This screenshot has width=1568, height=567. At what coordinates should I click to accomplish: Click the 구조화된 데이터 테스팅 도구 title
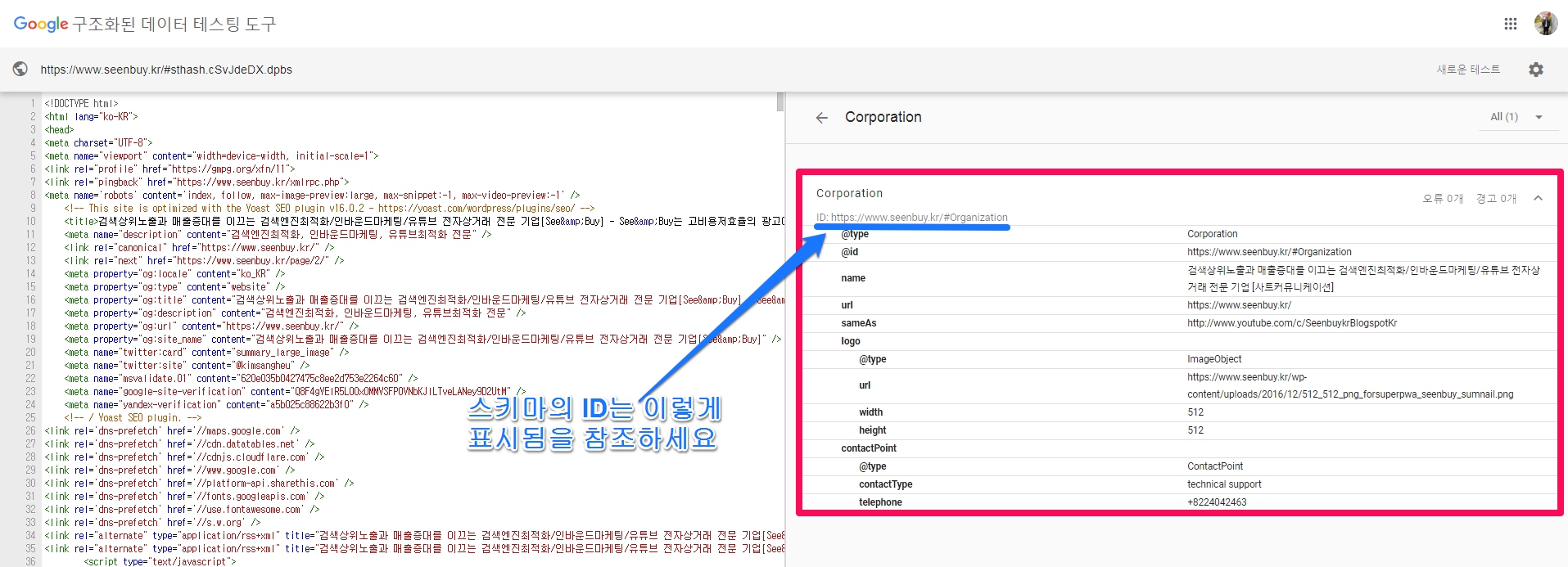pos(174,24)
